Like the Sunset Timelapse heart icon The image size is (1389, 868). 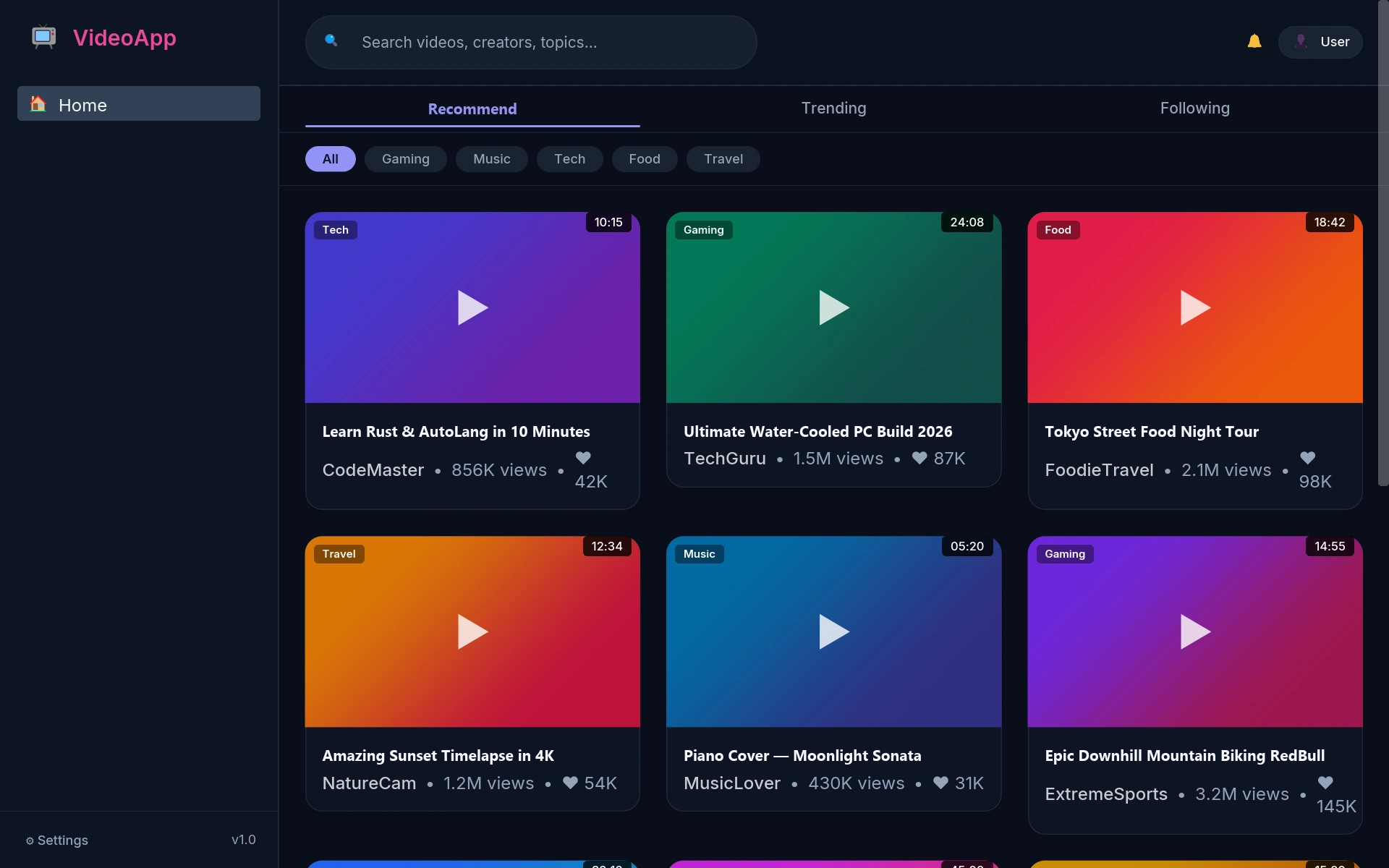pyautogui.click(x=570, y=783)
